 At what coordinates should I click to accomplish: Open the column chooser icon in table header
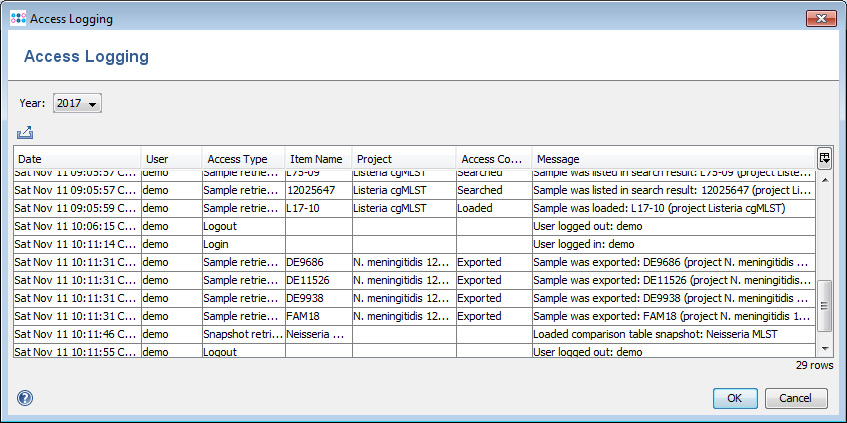click(x=824, y=158)
